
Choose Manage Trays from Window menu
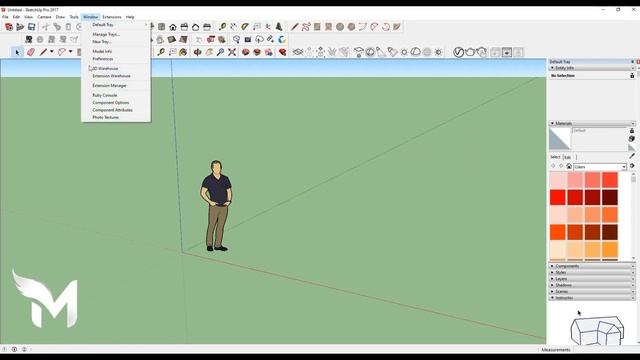[x=116, y=34]
